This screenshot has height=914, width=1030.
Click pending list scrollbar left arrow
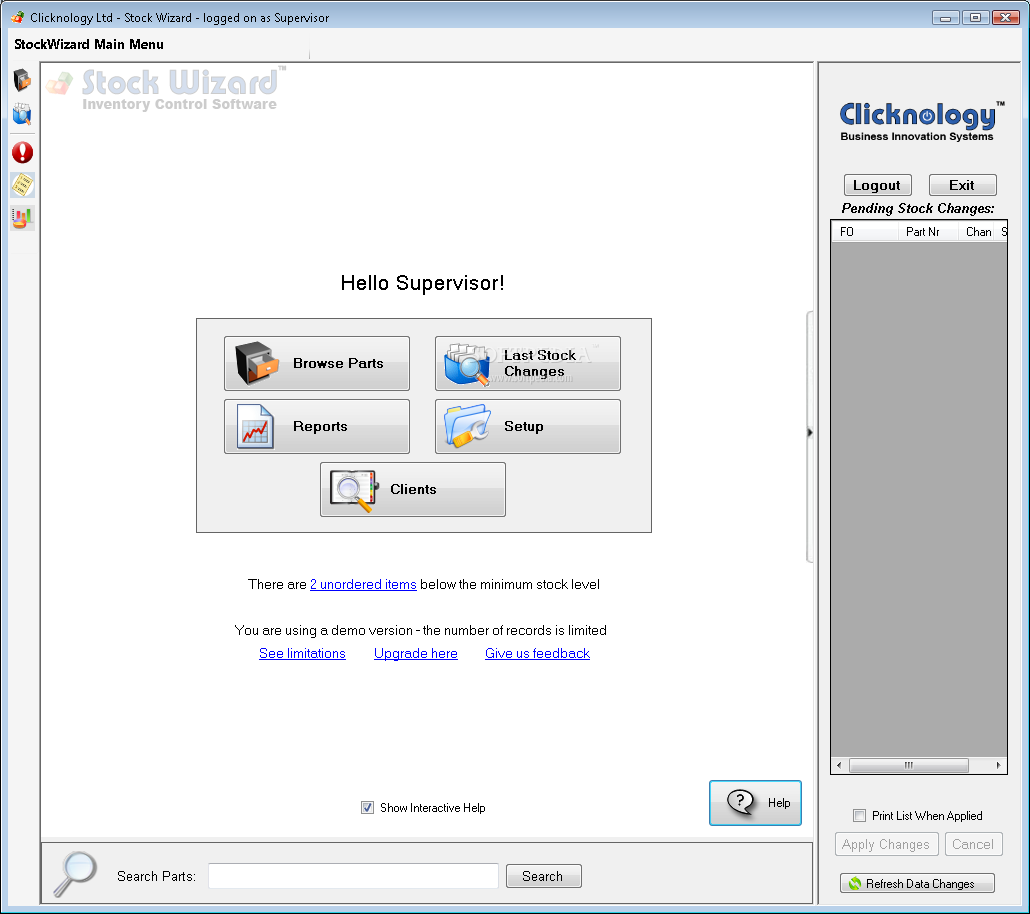[x=839, y=765]
